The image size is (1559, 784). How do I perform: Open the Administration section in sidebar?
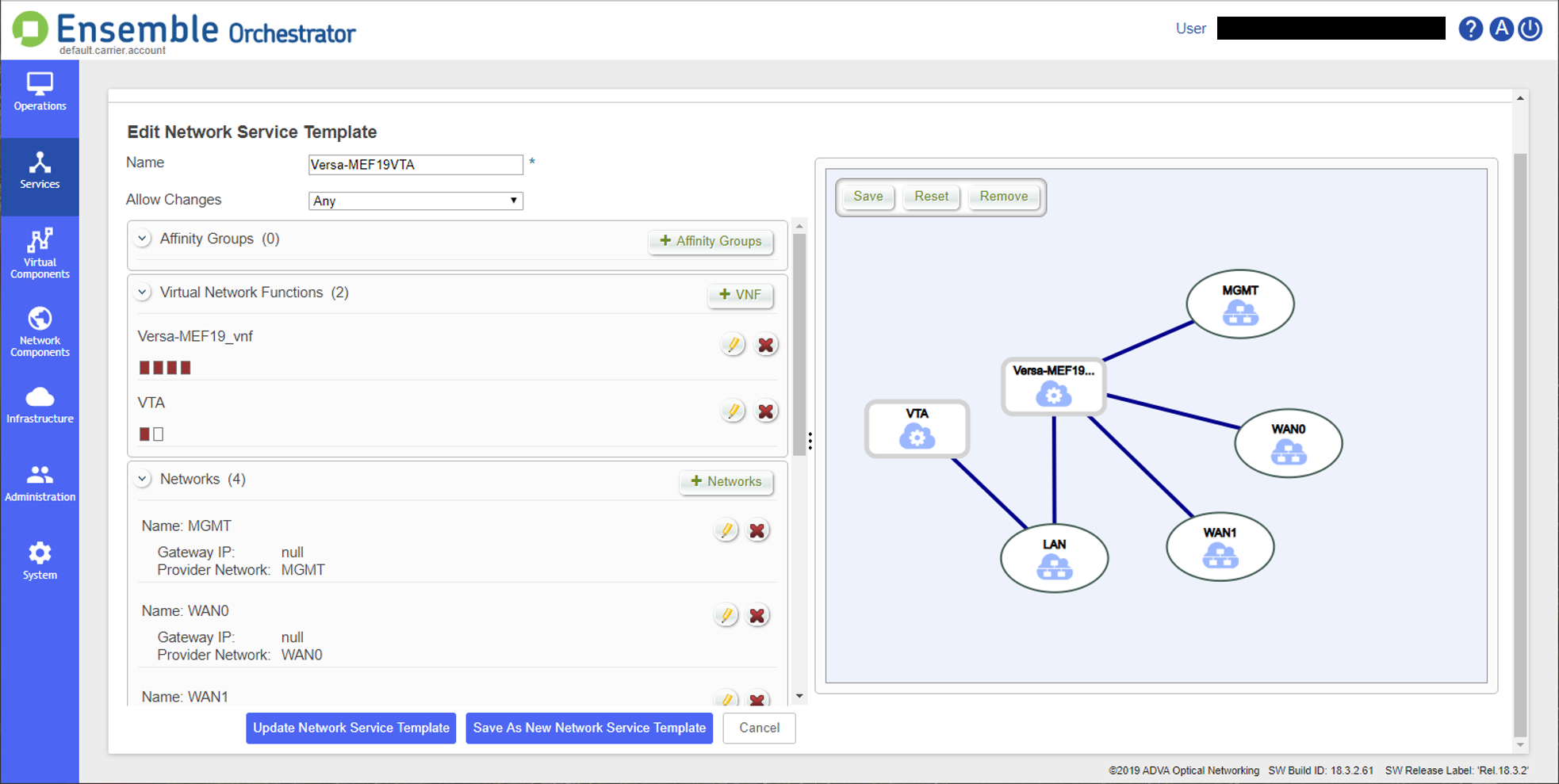40,483
